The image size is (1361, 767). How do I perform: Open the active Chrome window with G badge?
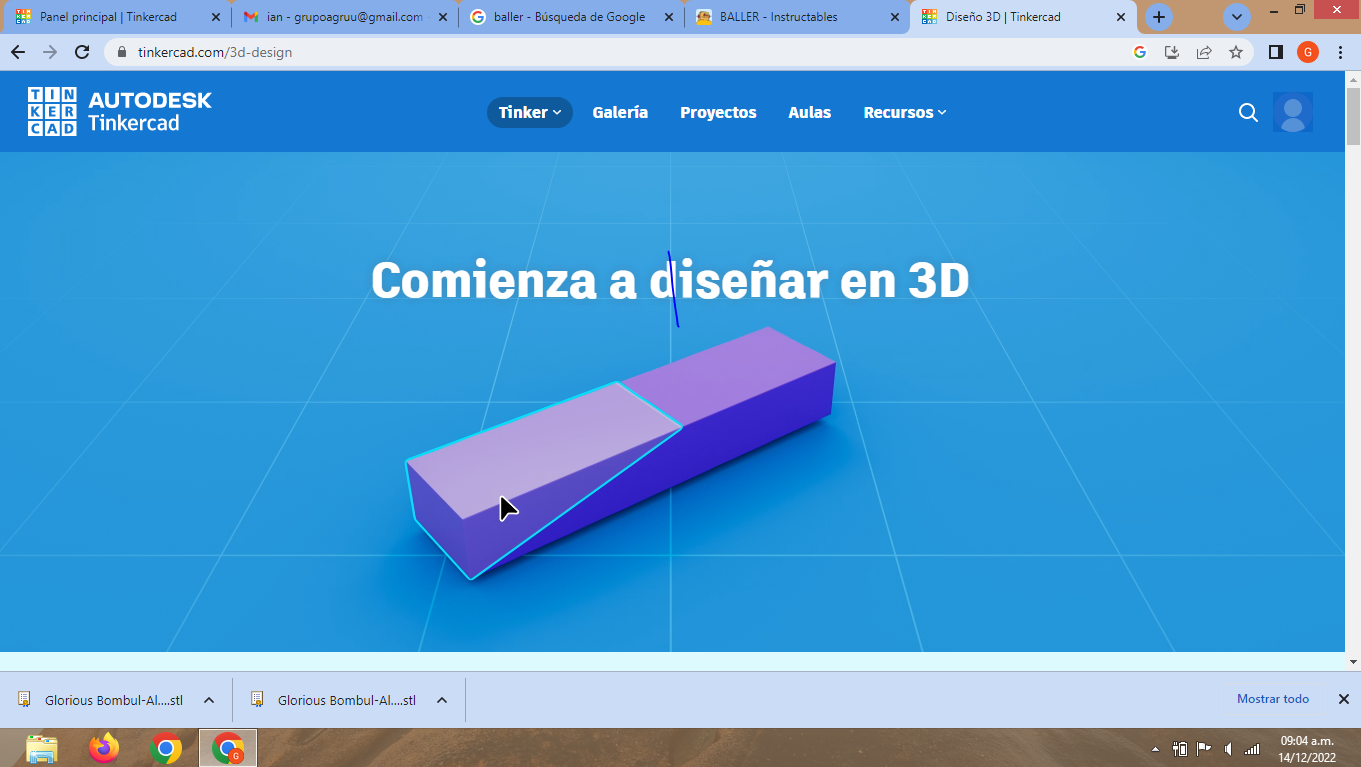coord(228,748)
